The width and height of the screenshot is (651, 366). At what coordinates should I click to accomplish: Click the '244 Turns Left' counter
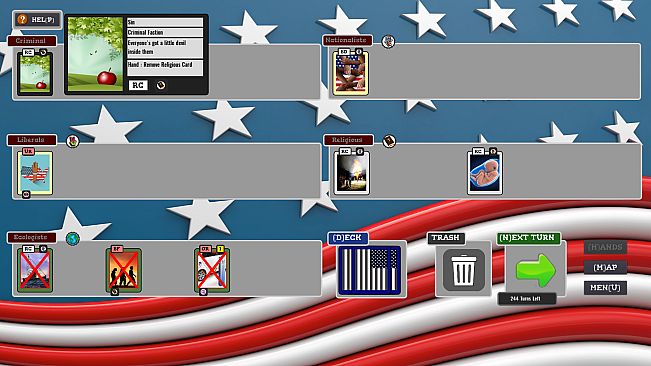coord(526,299)
